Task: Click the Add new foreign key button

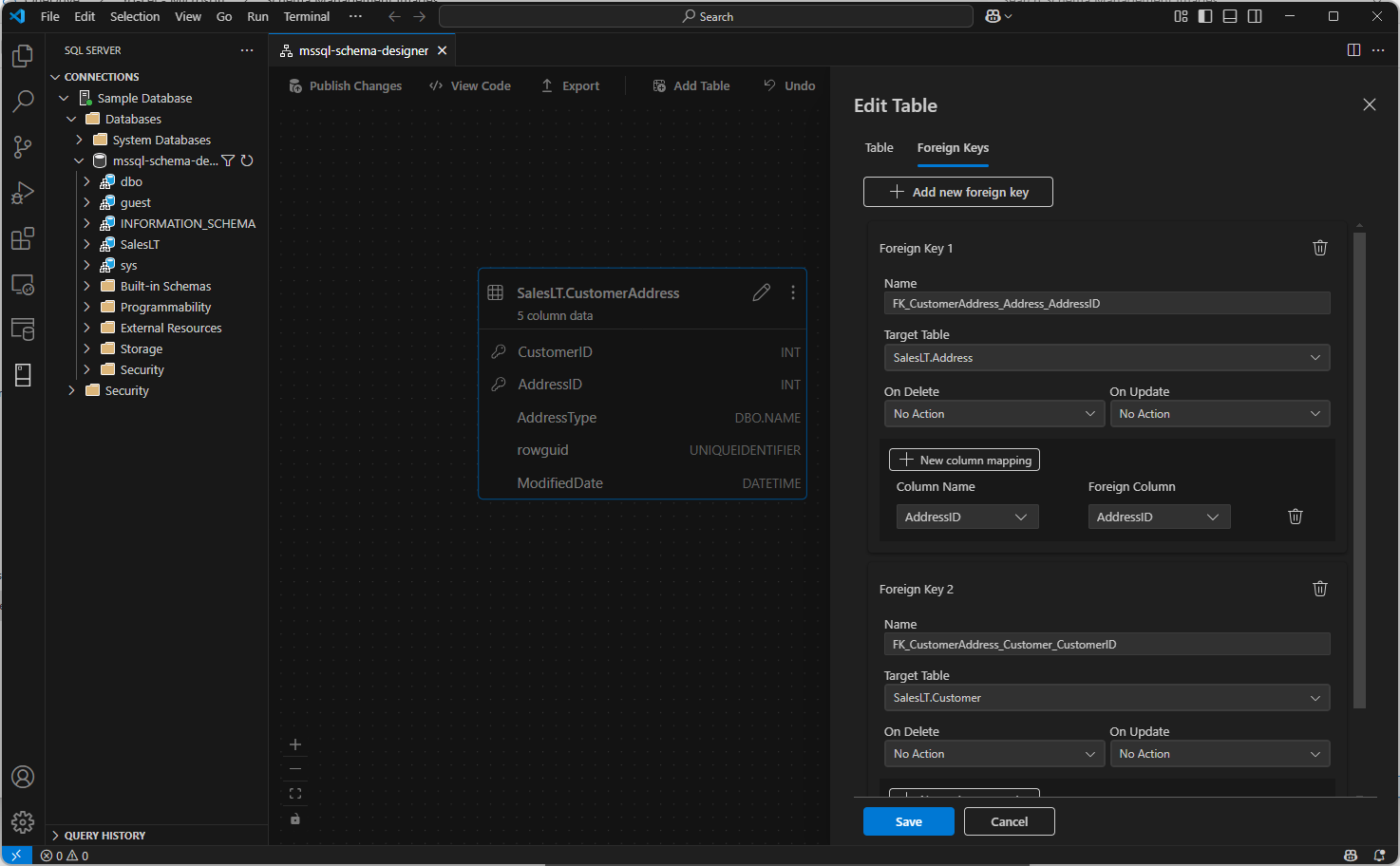Action: point(957,191)
